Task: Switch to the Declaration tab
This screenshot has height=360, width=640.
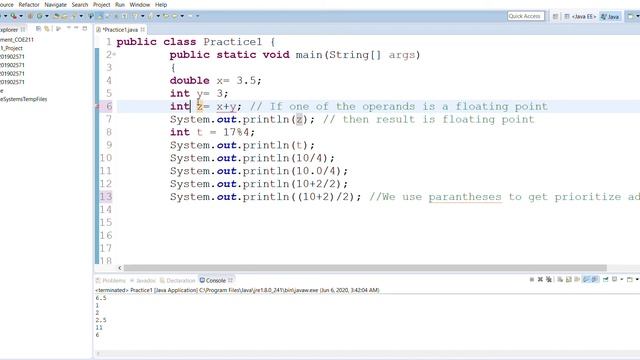Action: coord(178,280)
